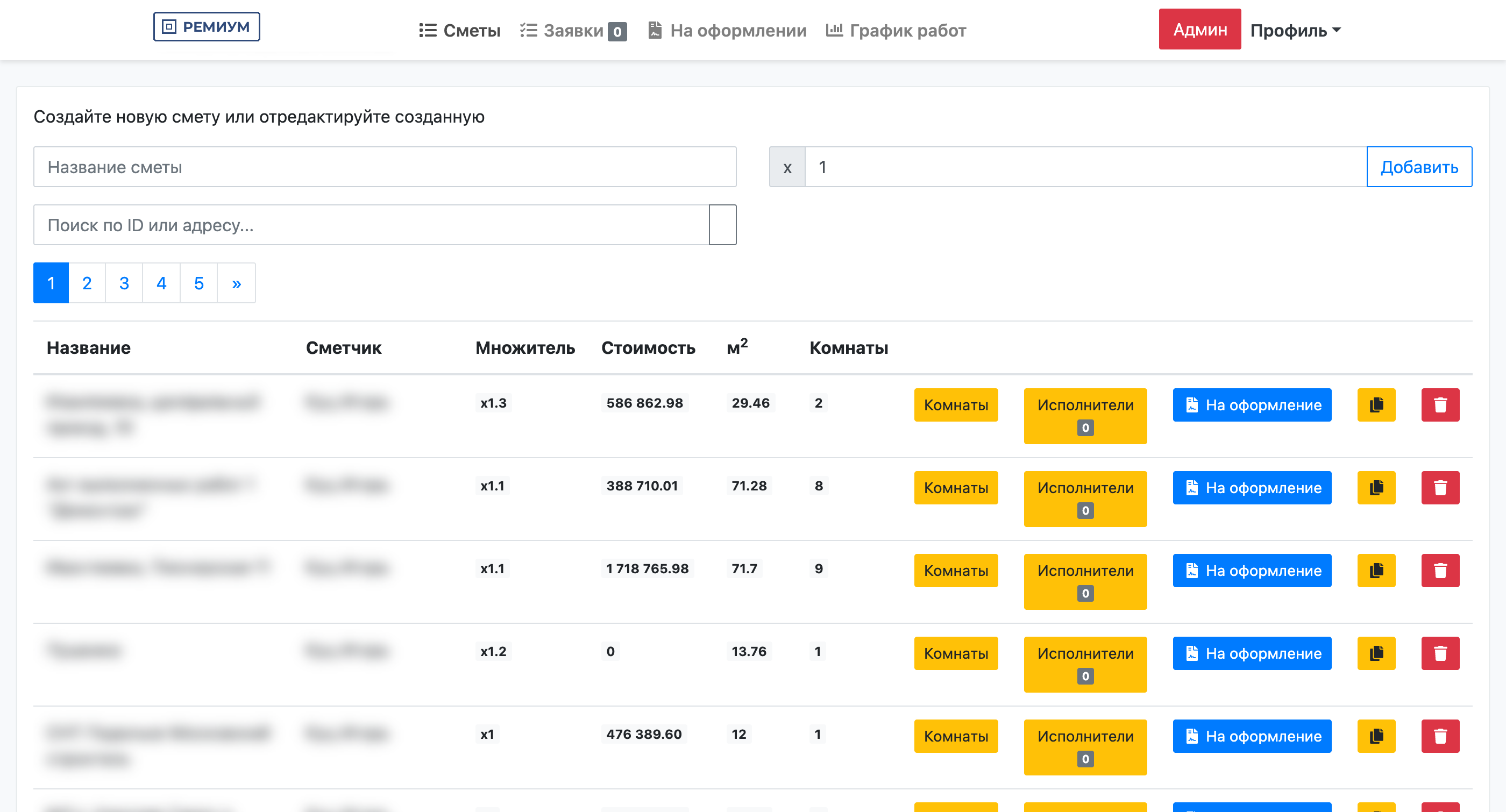The image size is (1506, 812).
Task: Copy the estimate costing 586 862.98
Action: [x=1376, y=404]
